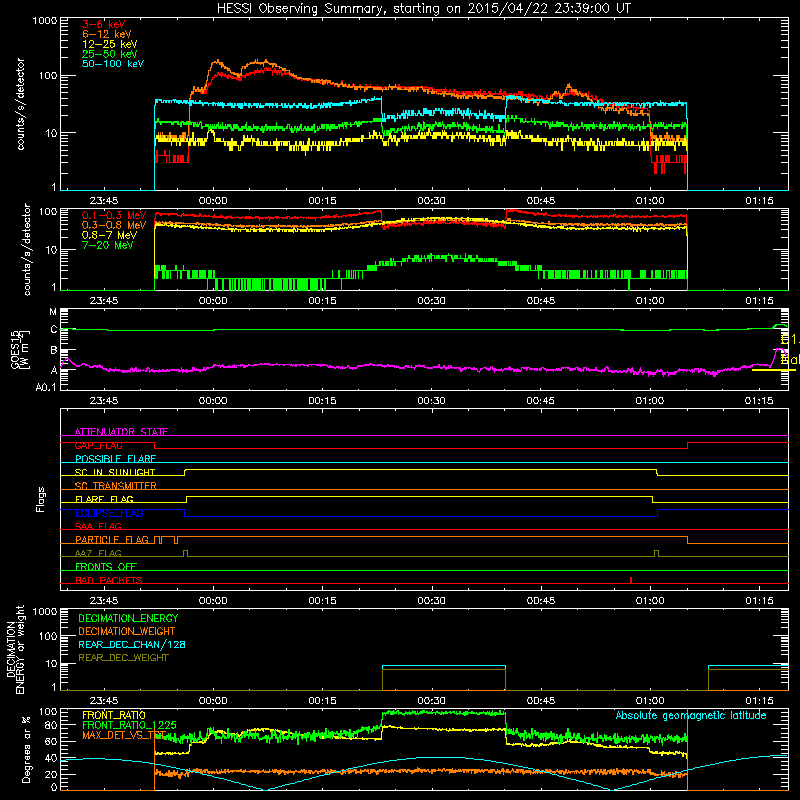Select the 3-6 keV legend label

(104, 24)
